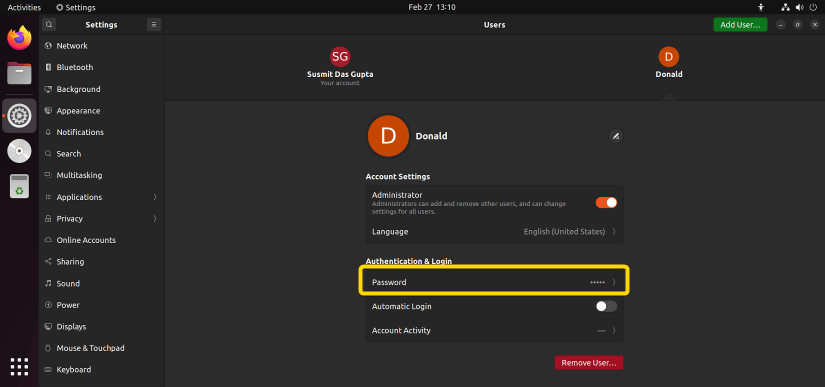
Task: Click the Sharing sidebar icon
Action: tap(48, 262)
